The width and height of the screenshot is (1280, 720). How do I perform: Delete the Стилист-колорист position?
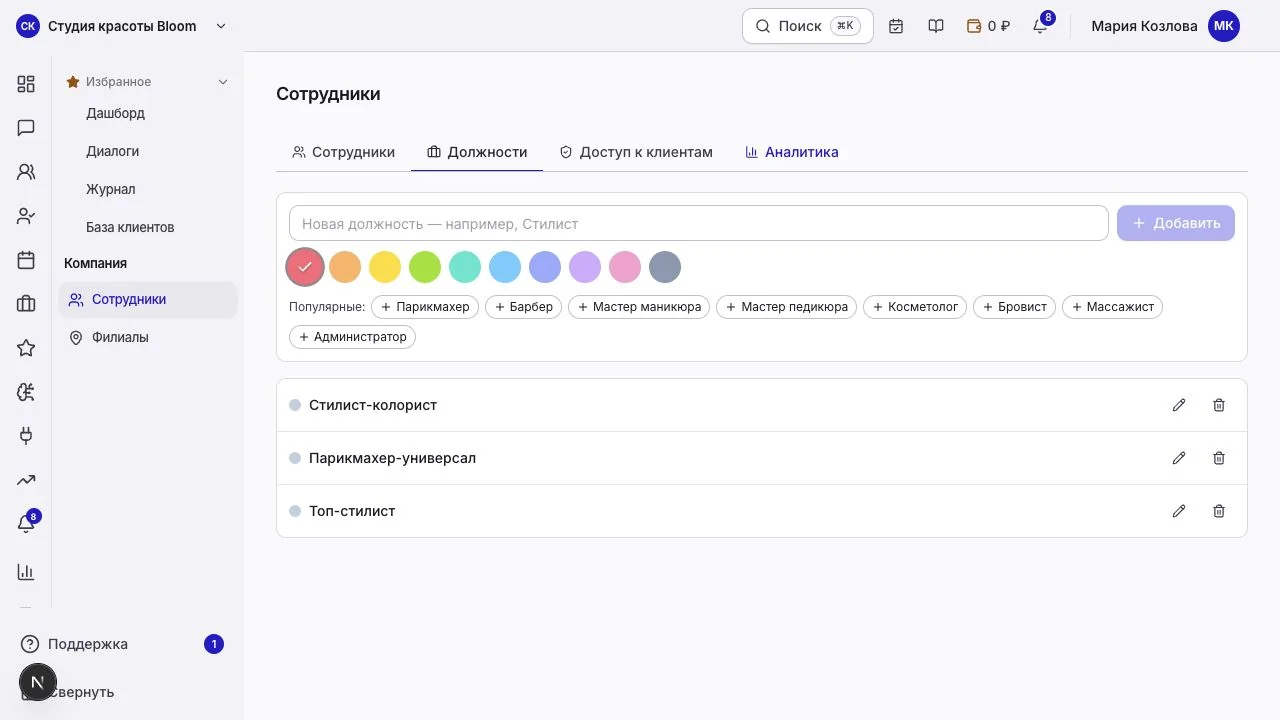click(1219, 405)
